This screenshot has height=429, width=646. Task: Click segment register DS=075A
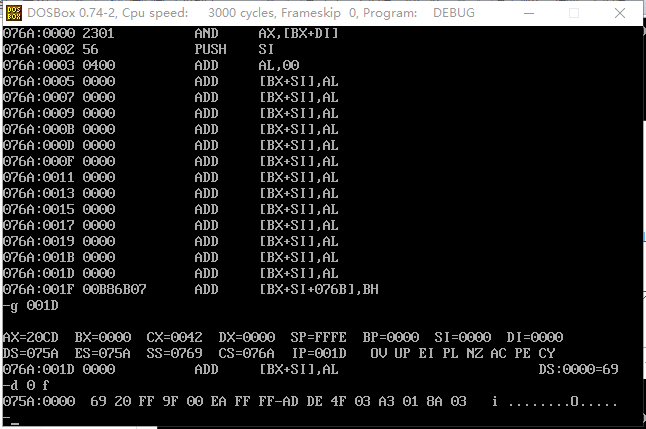30,354
